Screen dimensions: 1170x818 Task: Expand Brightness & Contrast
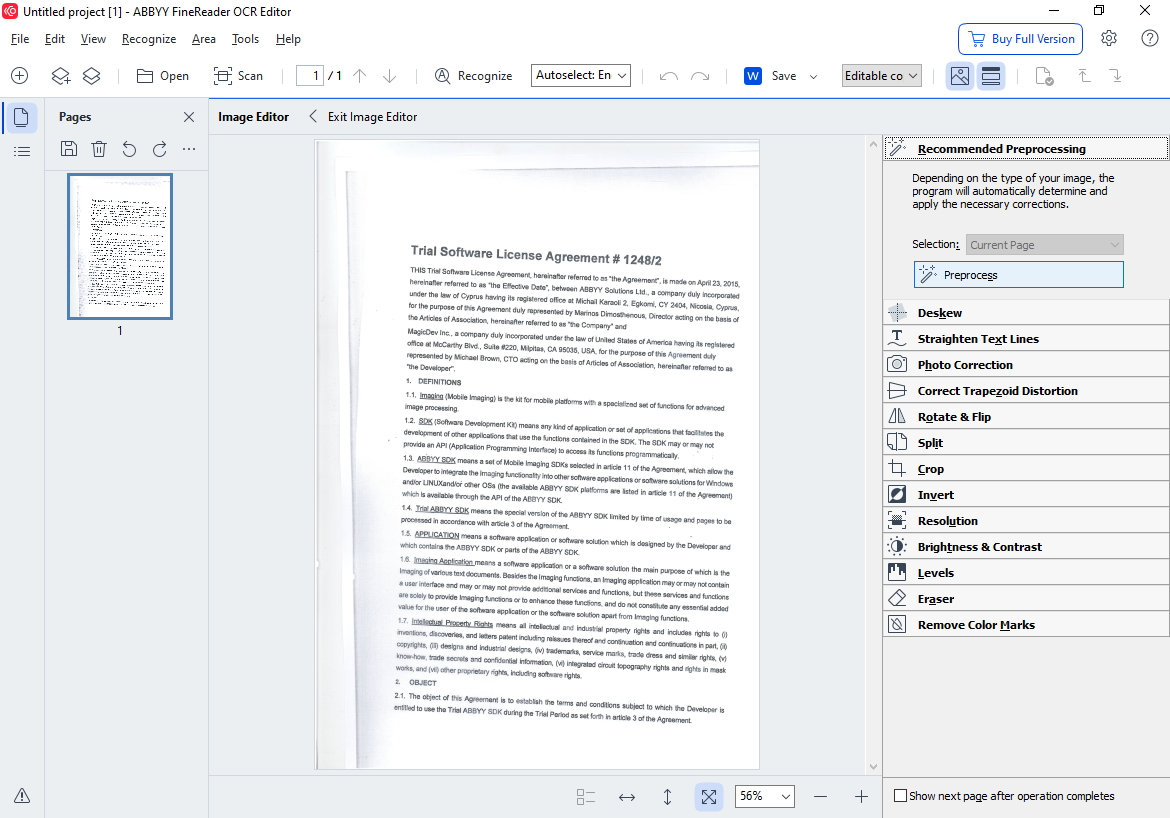[x=1026, y=547]
